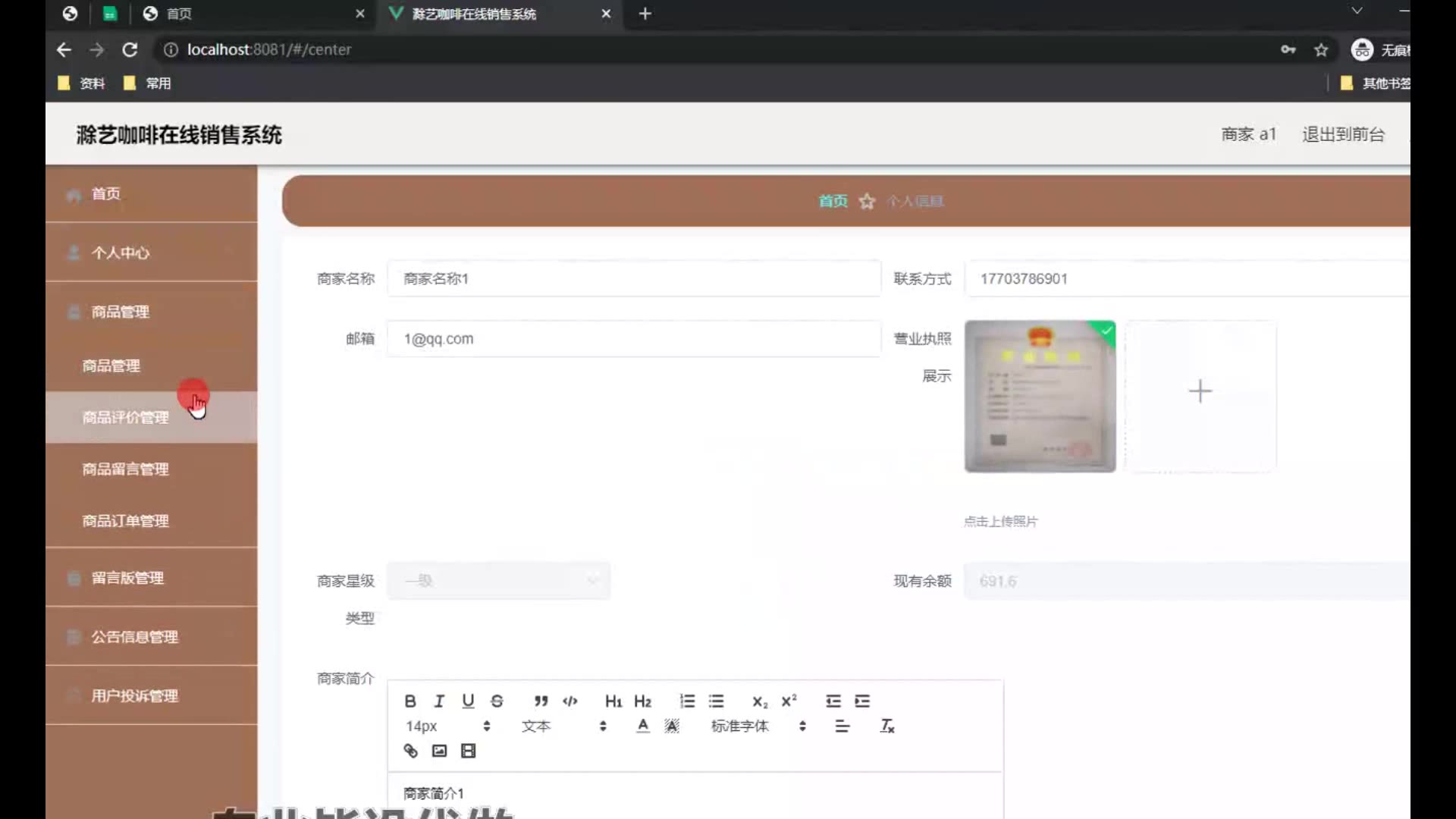Click the 首页 breadcrumb link
The height and width of the screenshot is (819, 1456).
(832, 201)
